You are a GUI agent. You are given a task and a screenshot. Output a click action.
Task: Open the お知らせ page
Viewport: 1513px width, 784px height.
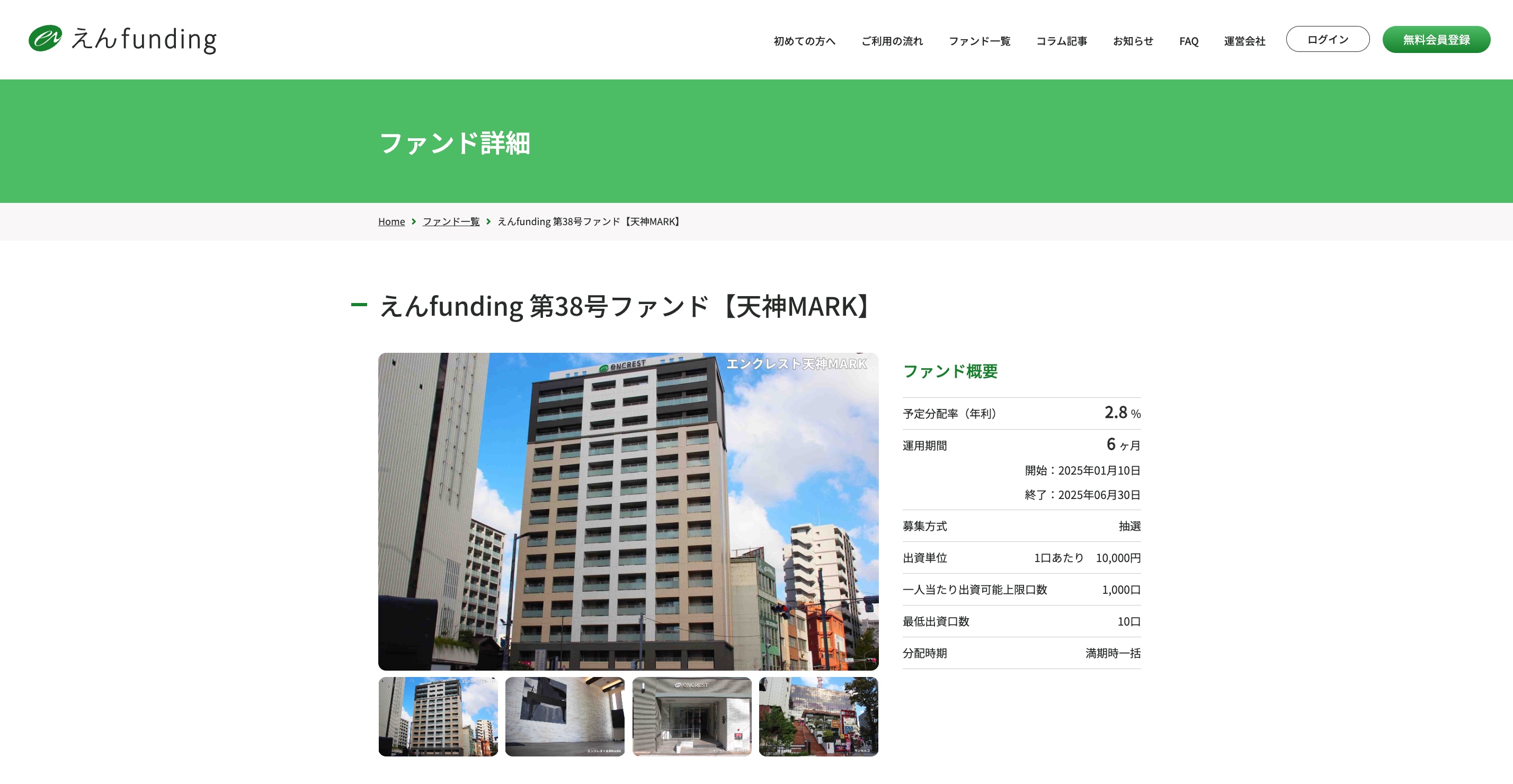(x=1133, y=41)
